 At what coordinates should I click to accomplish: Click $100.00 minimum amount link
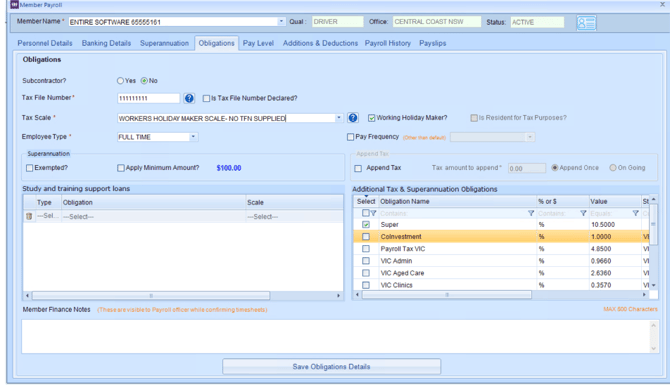[x=229, y=168]
